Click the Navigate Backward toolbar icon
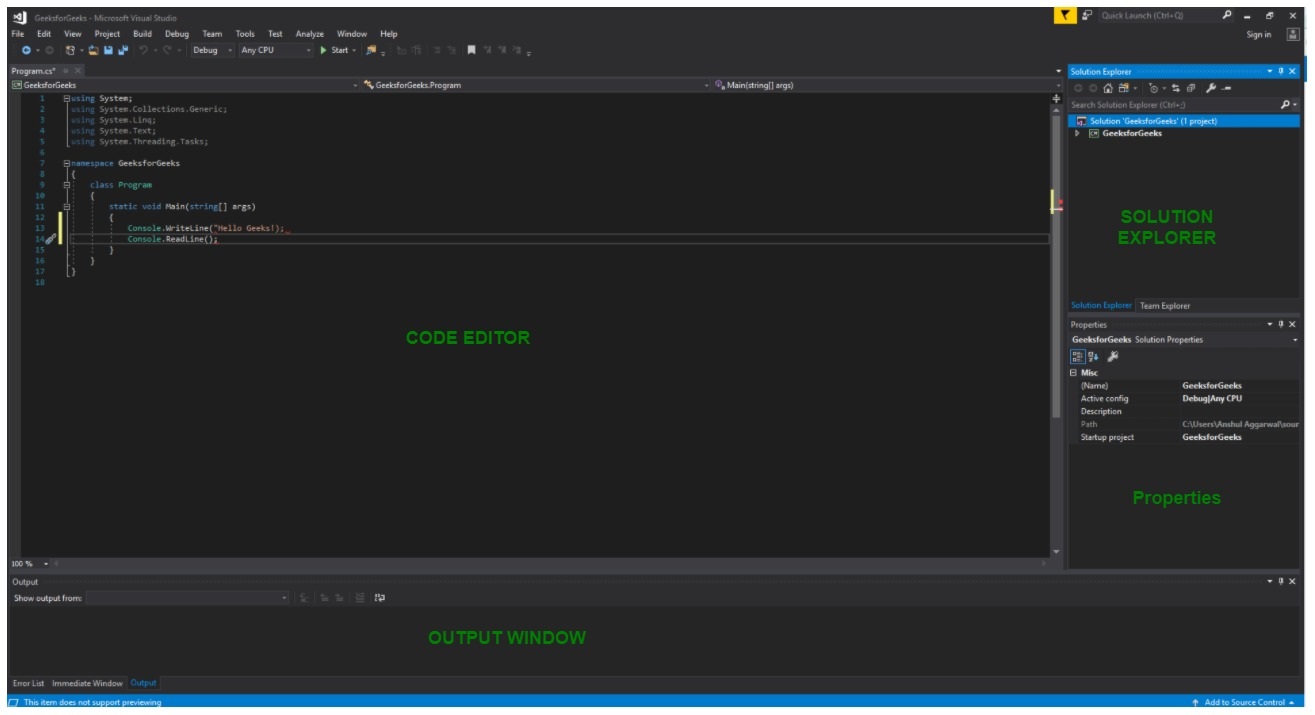 [26, 50]
